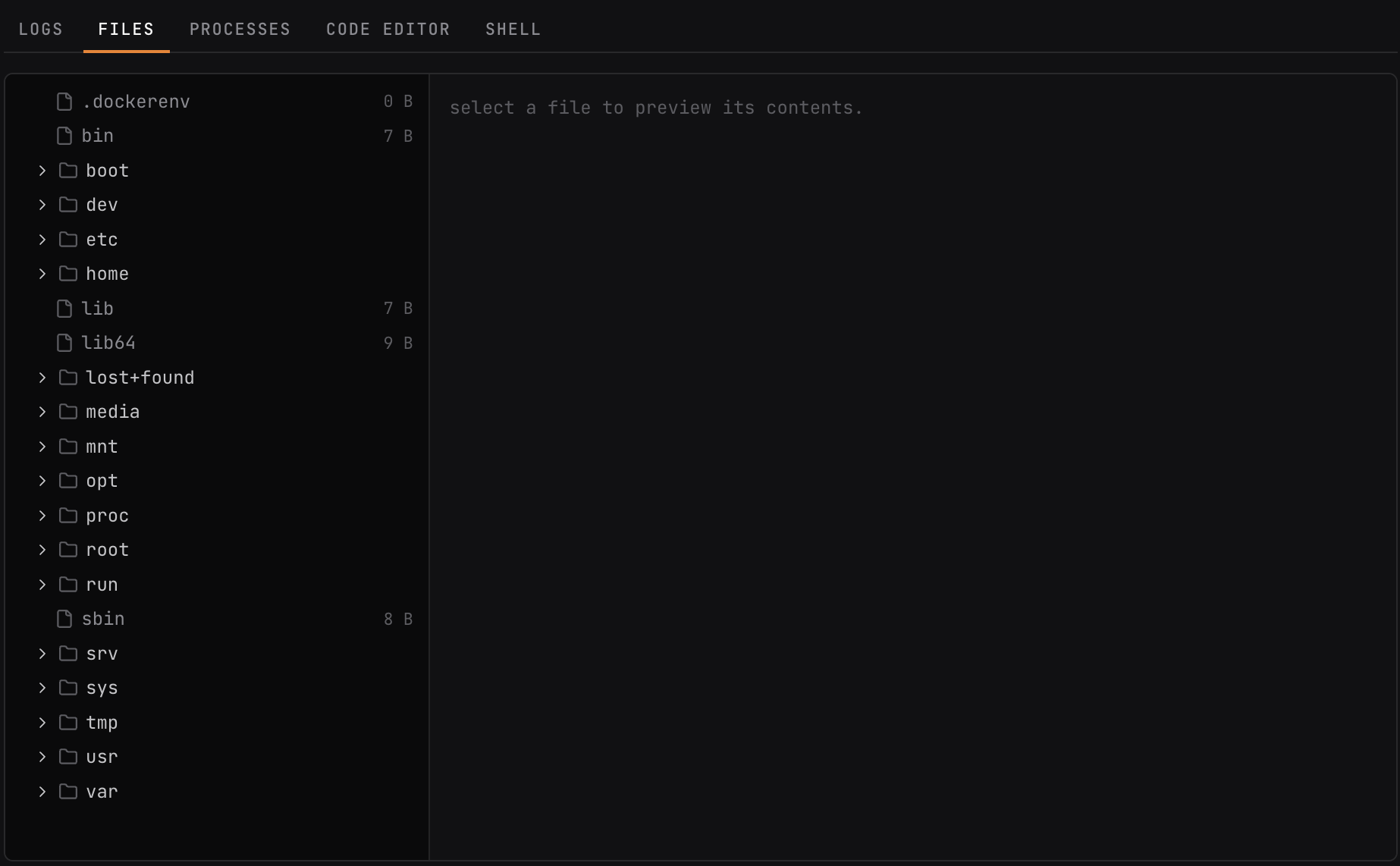
Task: Expand the mnt folder chevron
Action: [x=42, y=447]
